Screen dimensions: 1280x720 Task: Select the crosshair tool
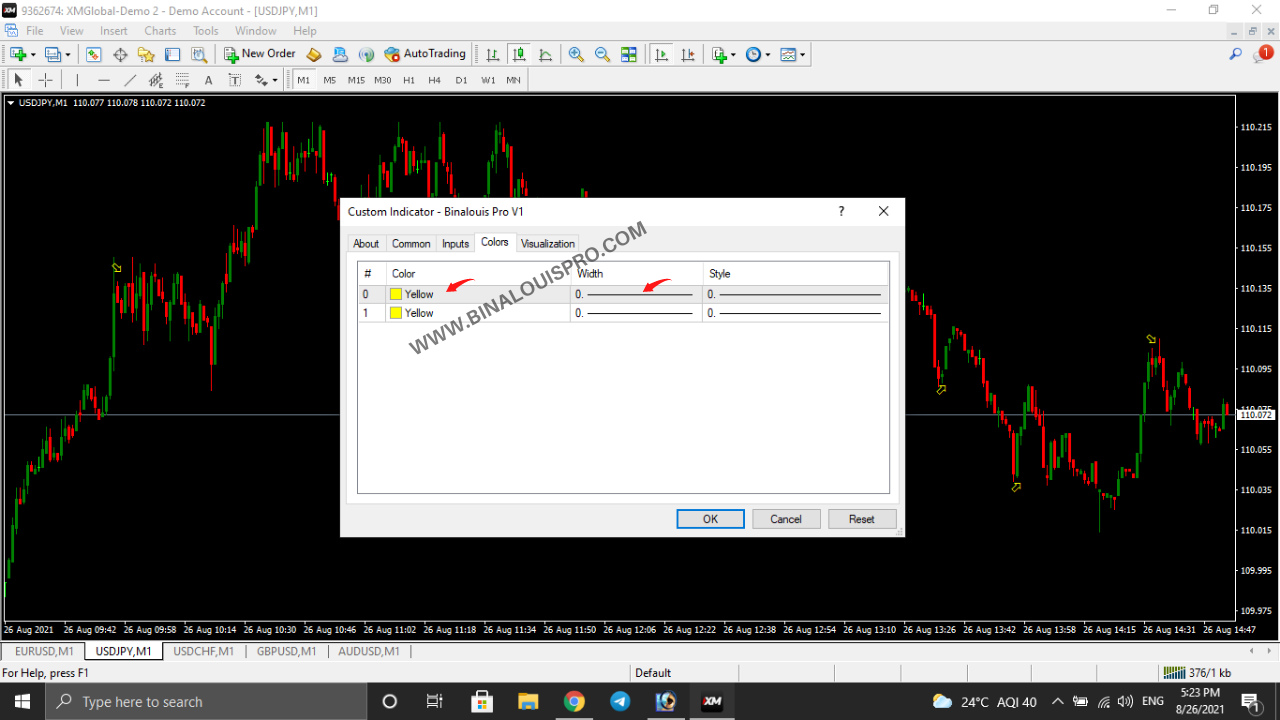(x=45, y=80)
